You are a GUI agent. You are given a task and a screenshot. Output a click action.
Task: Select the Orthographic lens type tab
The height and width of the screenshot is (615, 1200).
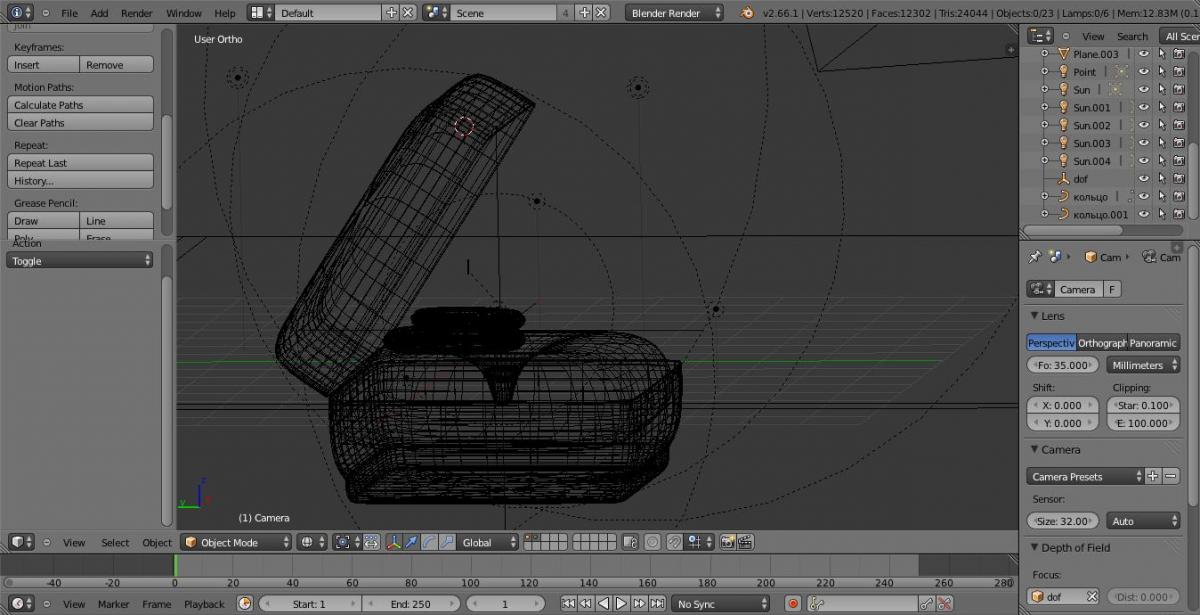[x=1101, y=343]
